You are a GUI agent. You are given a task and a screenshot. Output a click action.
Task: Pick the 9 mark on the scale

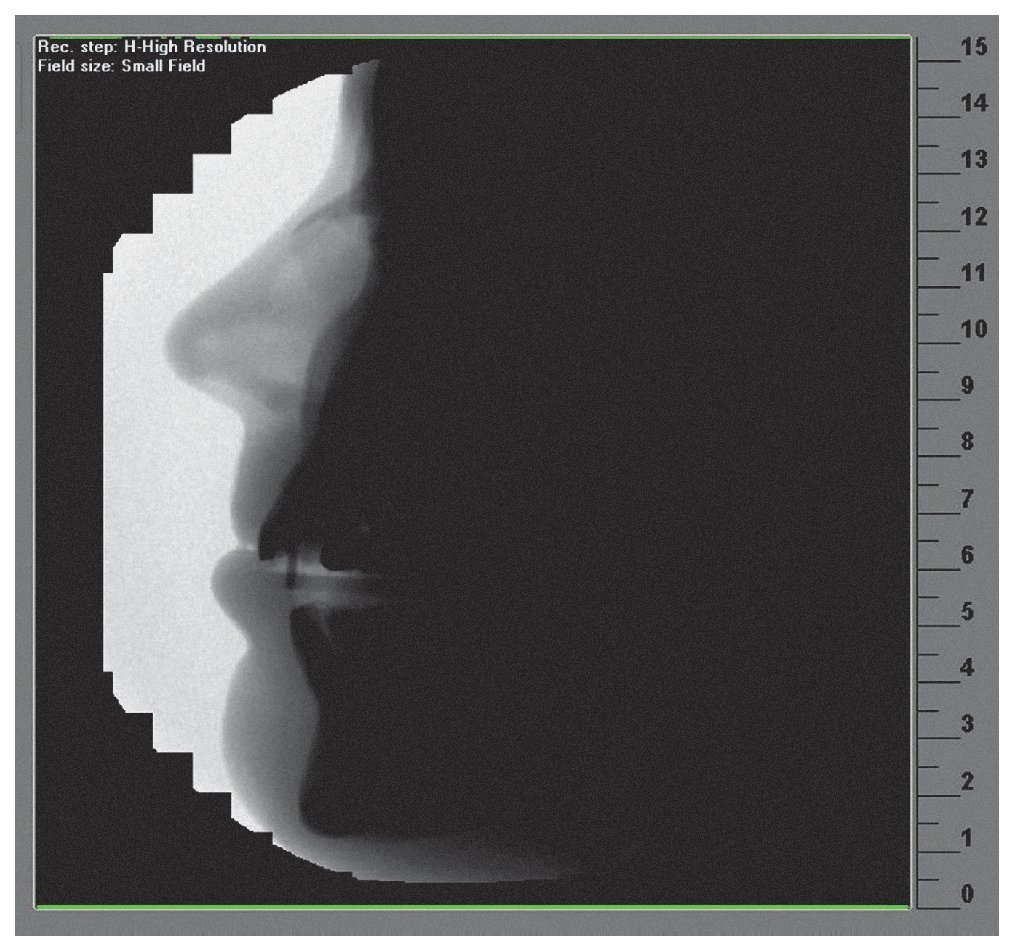pyautogui.click(x=968, y=386)
